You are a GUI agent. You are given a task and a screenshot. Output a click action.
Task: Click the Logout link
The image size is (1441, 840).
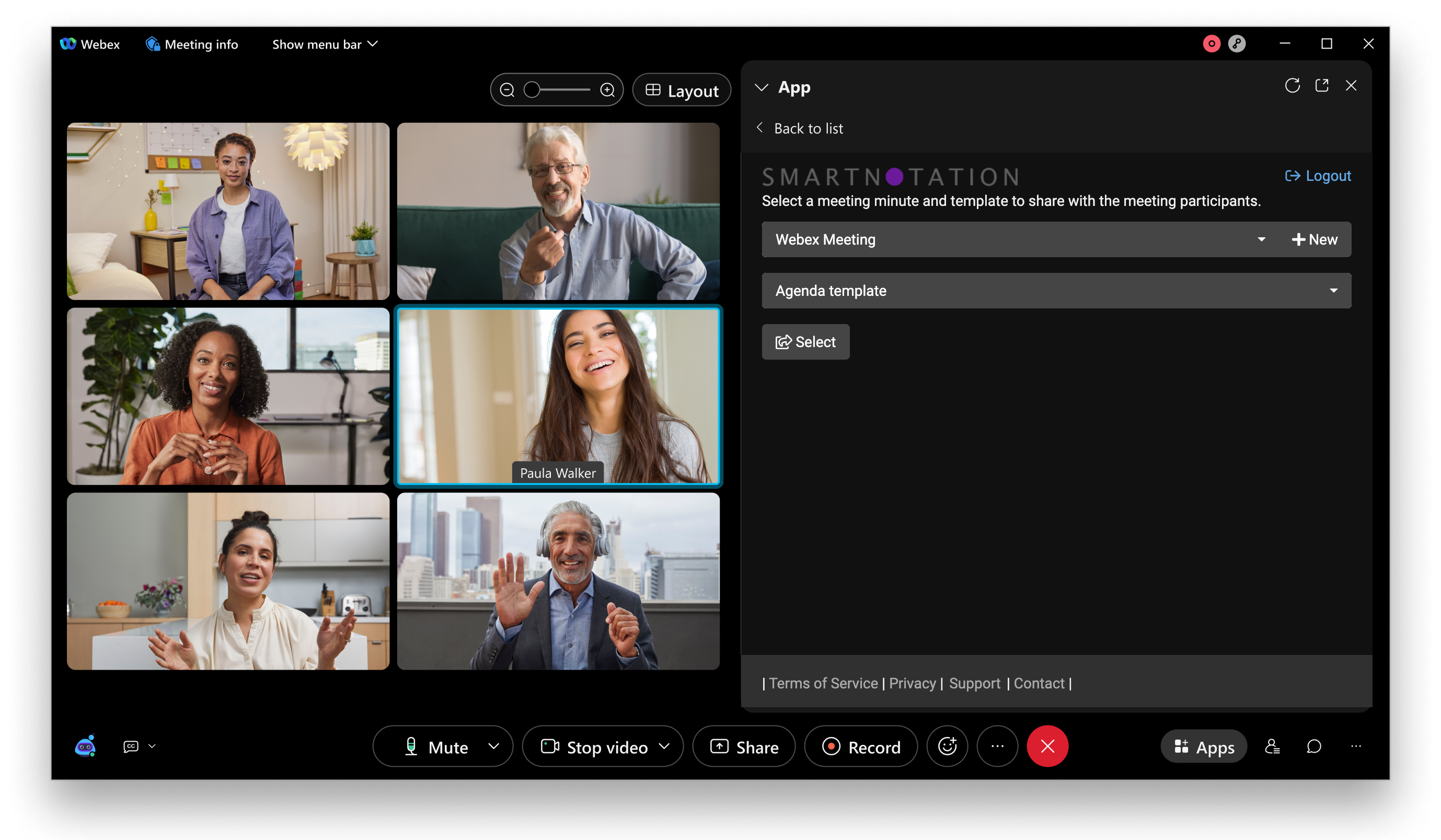coord(1318,176)
